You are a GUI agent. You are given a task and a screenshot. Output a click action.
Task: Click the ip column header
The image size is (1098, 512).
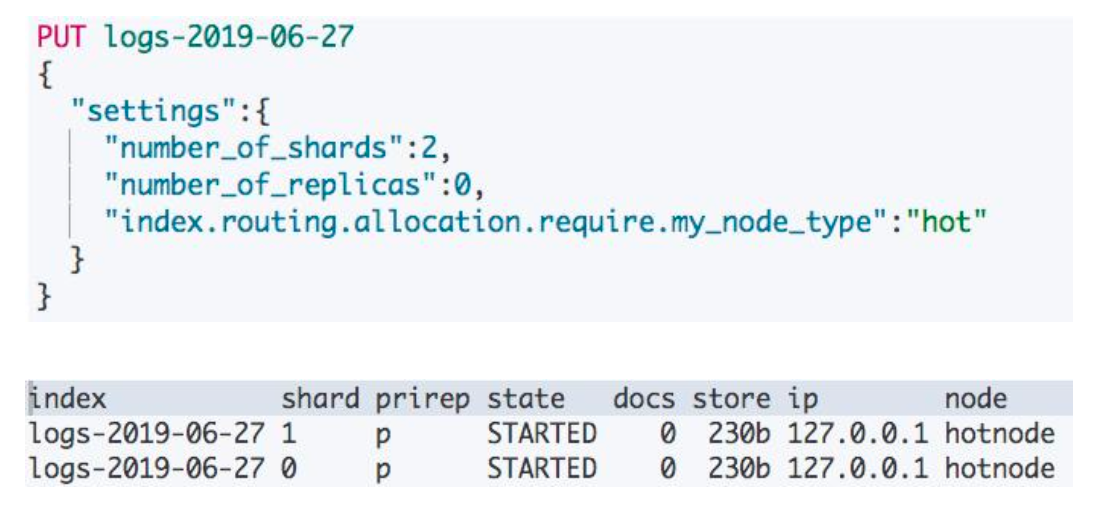point(802,400)
